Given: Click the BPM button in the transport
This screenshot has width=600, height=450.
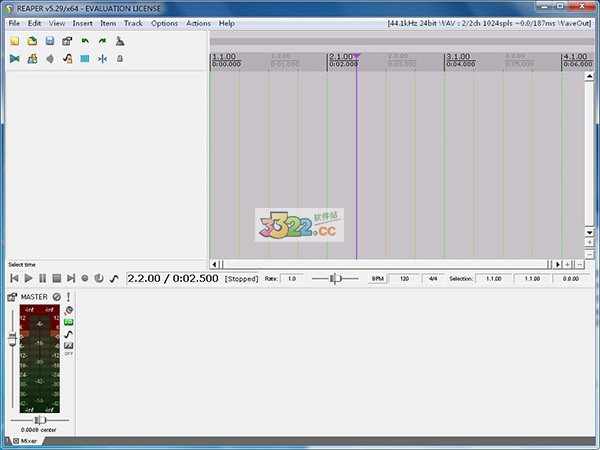Looking at the screenshot, I should pos(377,279).
